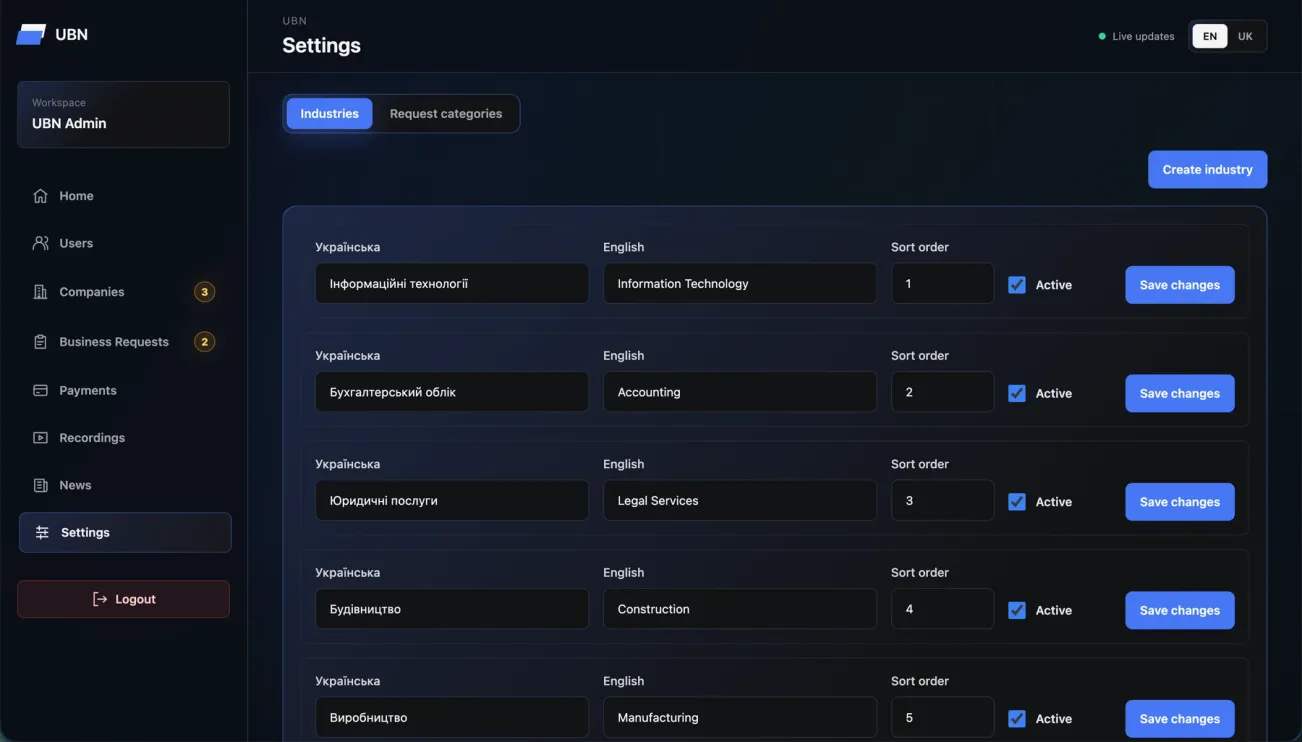Viewport: 1302px width, 742px height.
Task: Edit the English field containing Accounting
Action: click(x=740, y=392)
